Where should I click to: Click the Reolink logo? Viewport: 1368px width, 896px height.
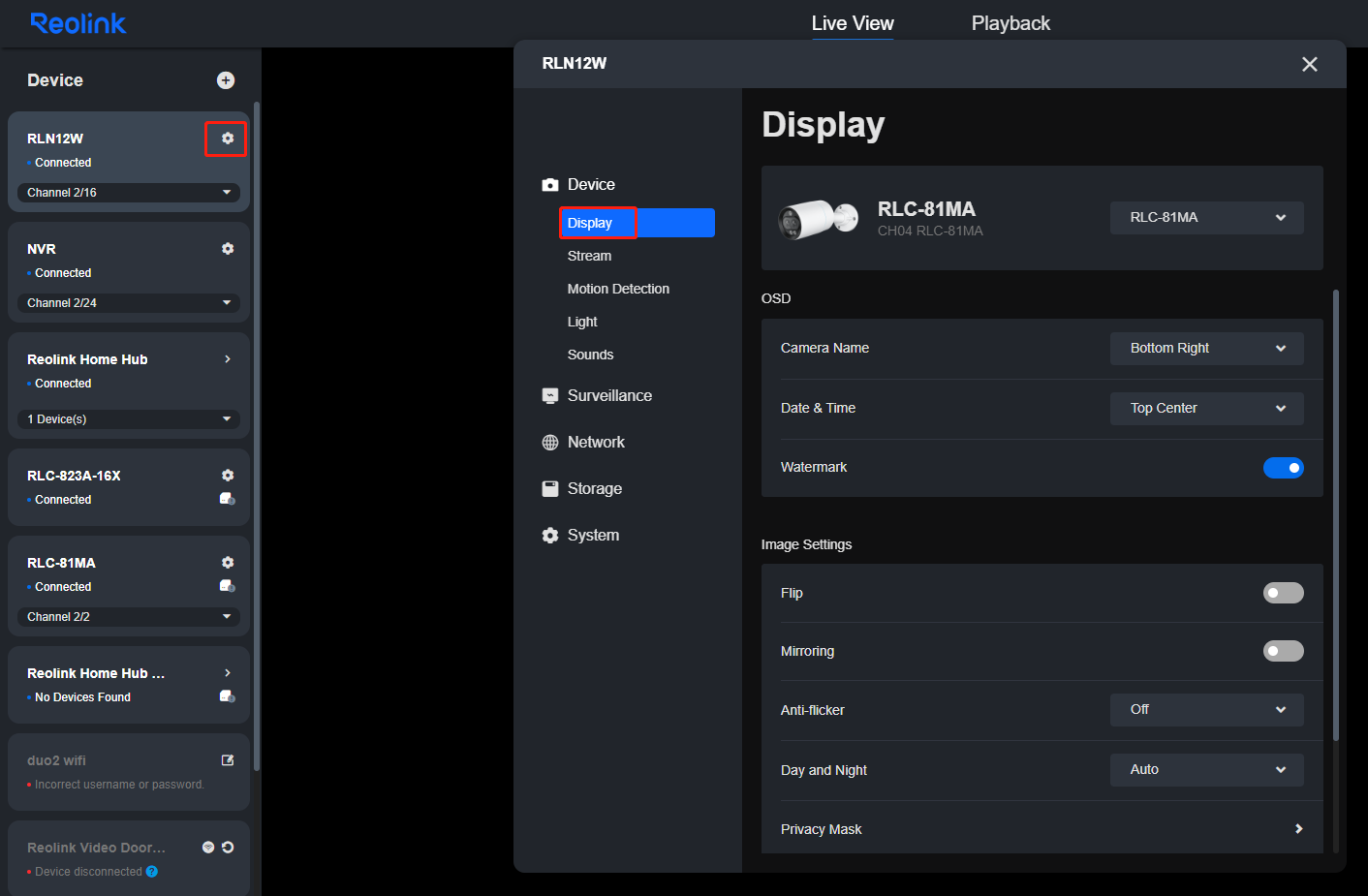[x=78, y=23]
